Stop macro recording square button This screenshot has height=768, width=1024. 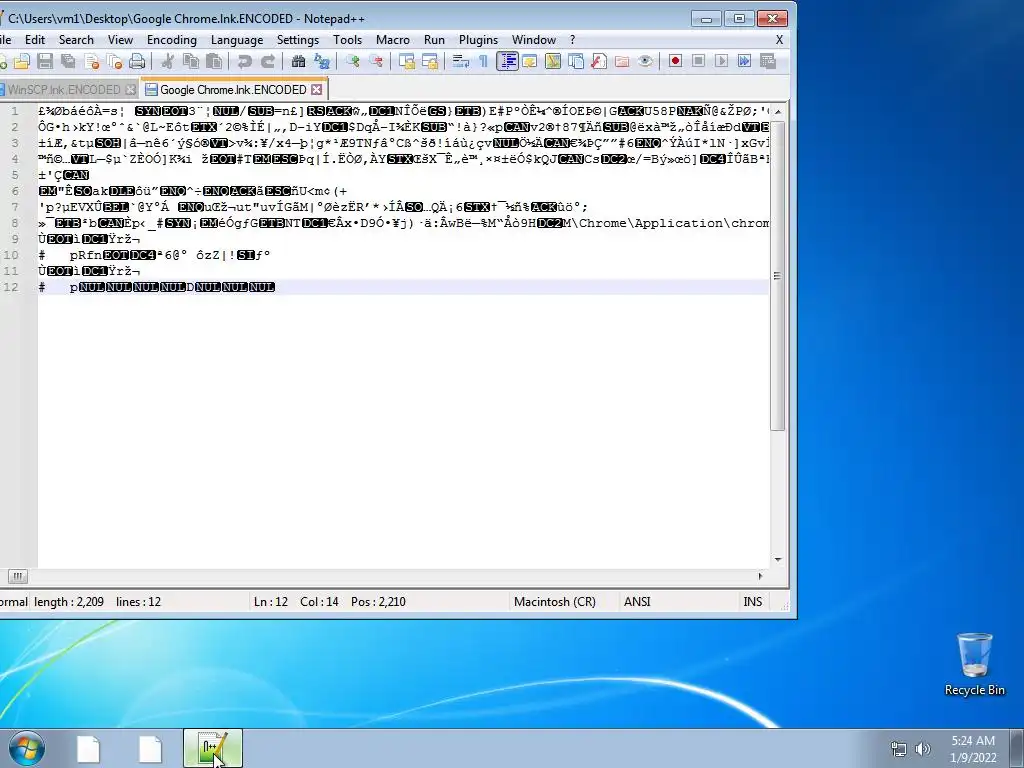698,61
